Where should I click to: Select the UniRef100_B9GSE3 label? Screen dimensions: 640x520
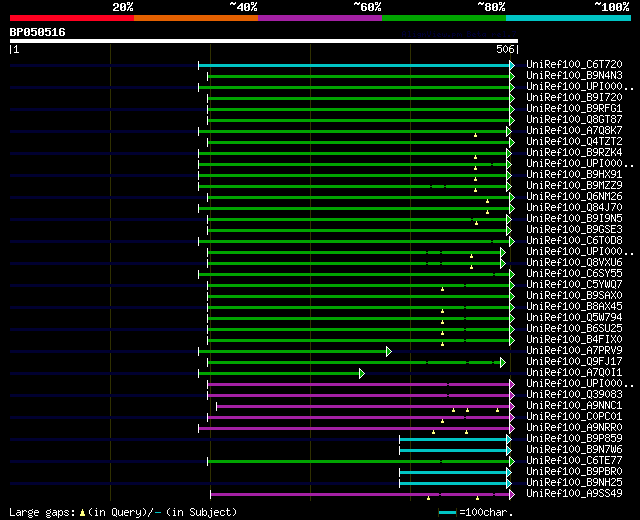[x=574, y=230]
